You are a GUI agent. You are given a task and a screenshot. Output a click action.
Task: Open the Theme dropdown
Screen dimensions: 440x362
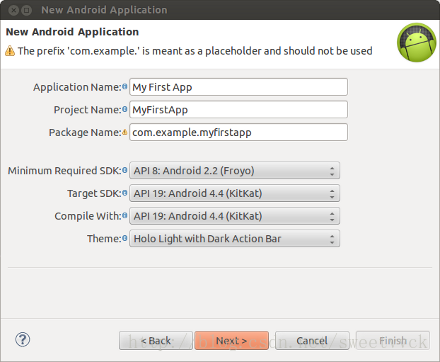point(234,238)
